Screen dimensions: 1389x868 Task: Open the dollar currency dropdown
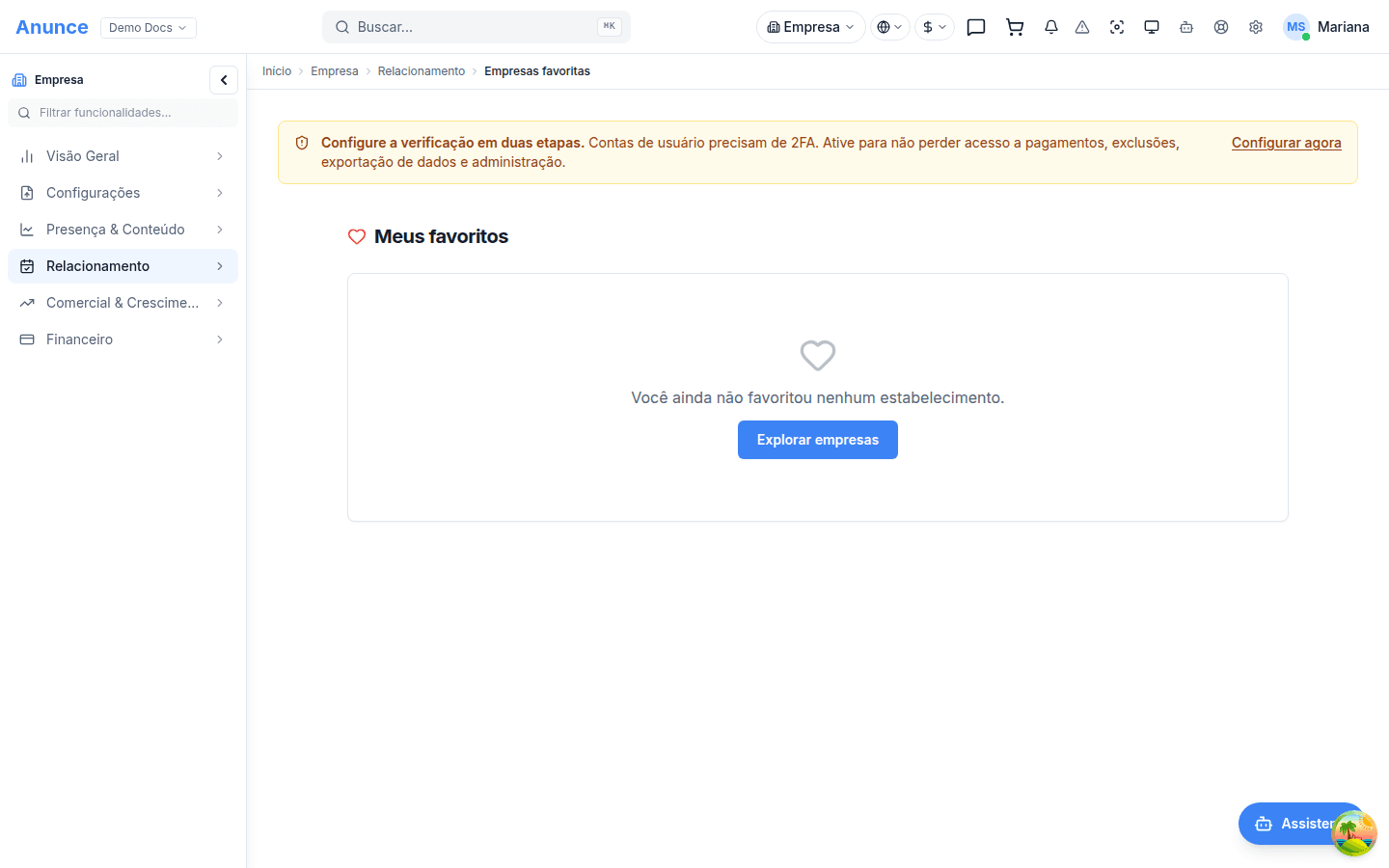pos(935,27)
